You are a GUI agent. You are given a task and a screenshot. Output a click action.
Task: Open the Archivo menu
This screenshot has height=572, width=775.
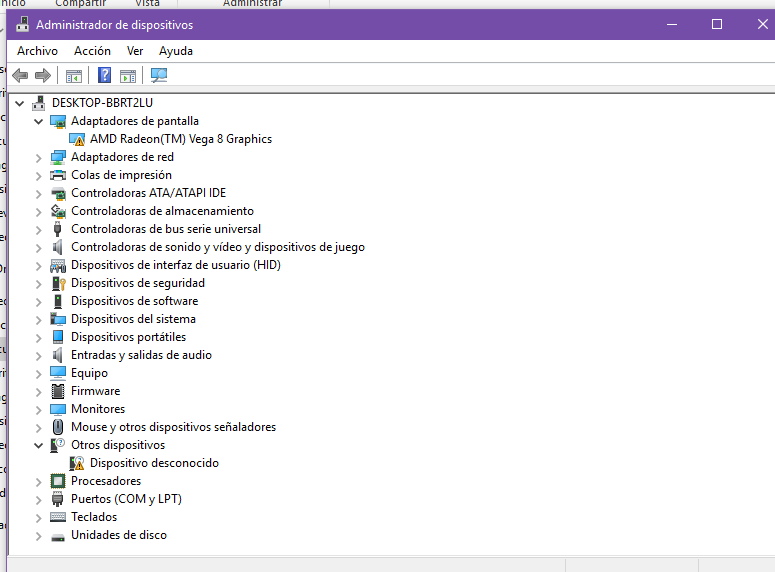coord(37,51)
